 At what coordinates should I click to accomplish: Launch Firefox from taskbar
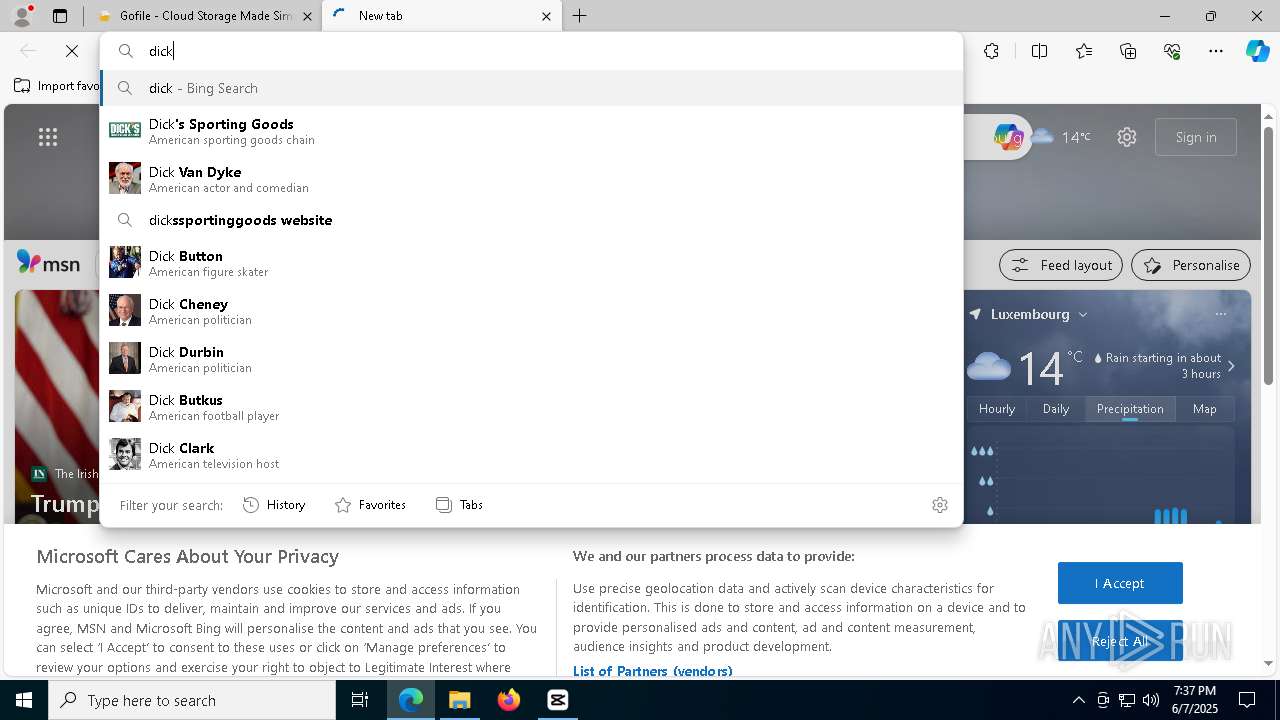pyautogui.click(x=508, y=700)
